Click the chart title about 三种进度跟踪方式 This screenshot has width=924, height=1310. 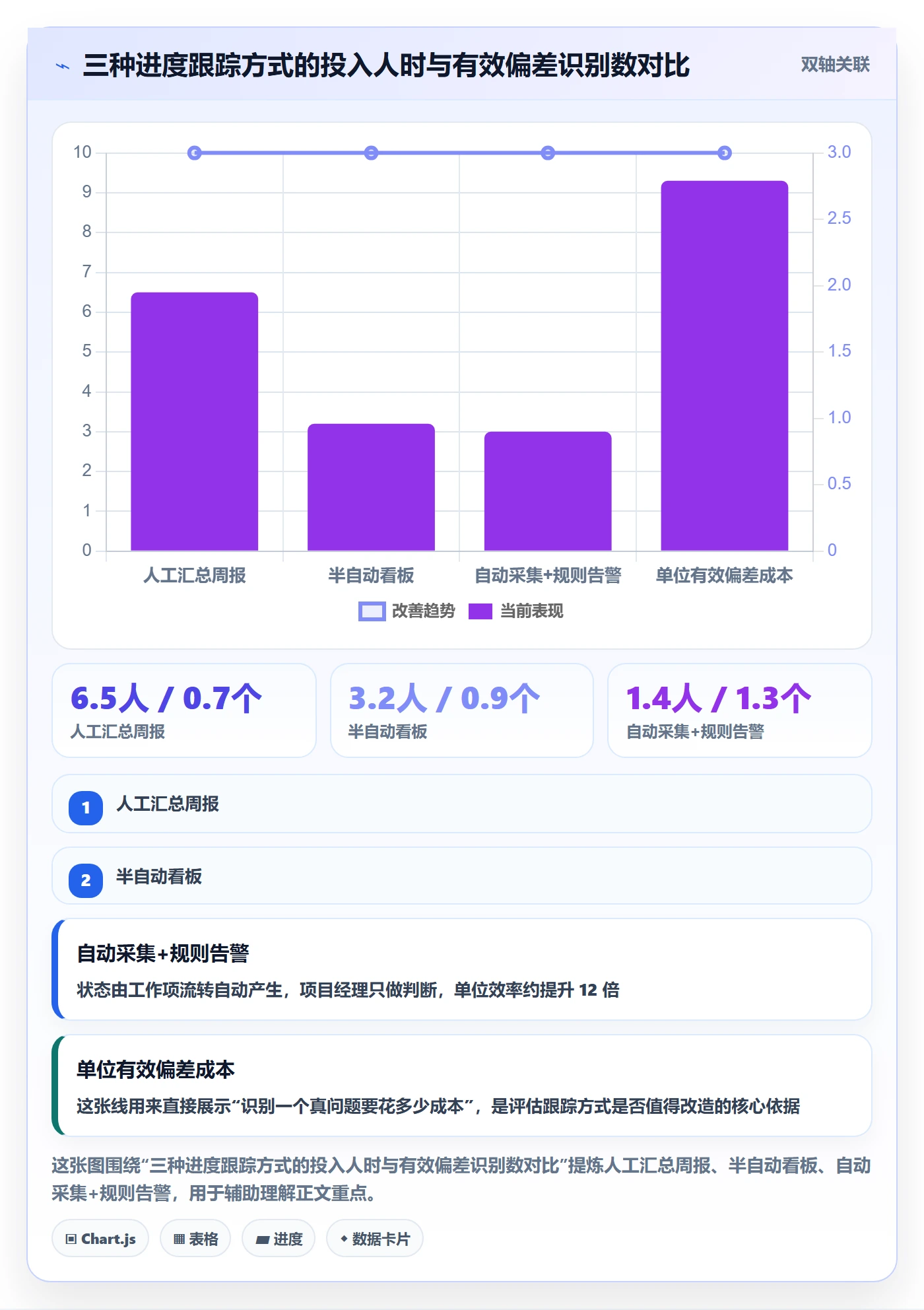[x=386, y=65]
